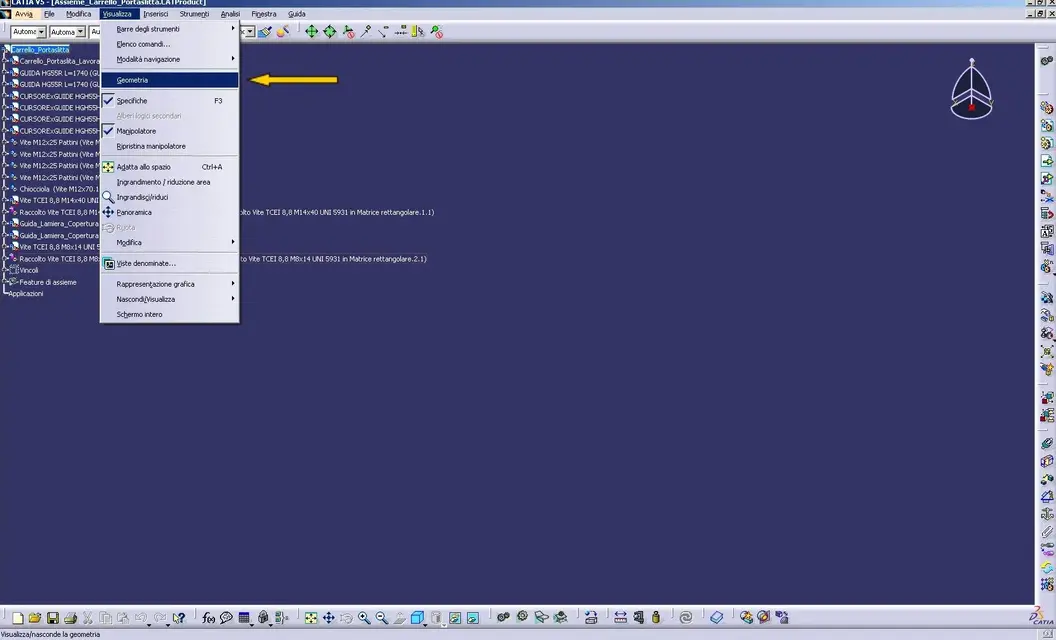Choose Ingrandimento / riduzione area
The image size is (1056, 640).
[169, 182]
